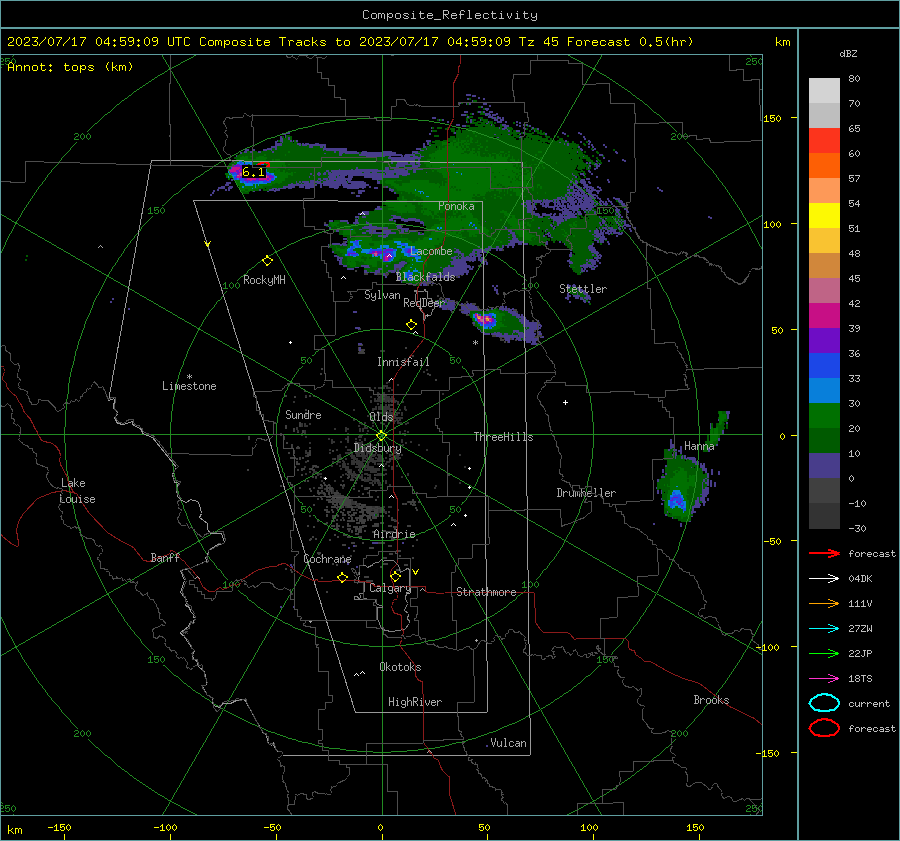This screenshot has width=900, height=841.
Task: Click the ThreeHills city label
Action: pos(503,437)
